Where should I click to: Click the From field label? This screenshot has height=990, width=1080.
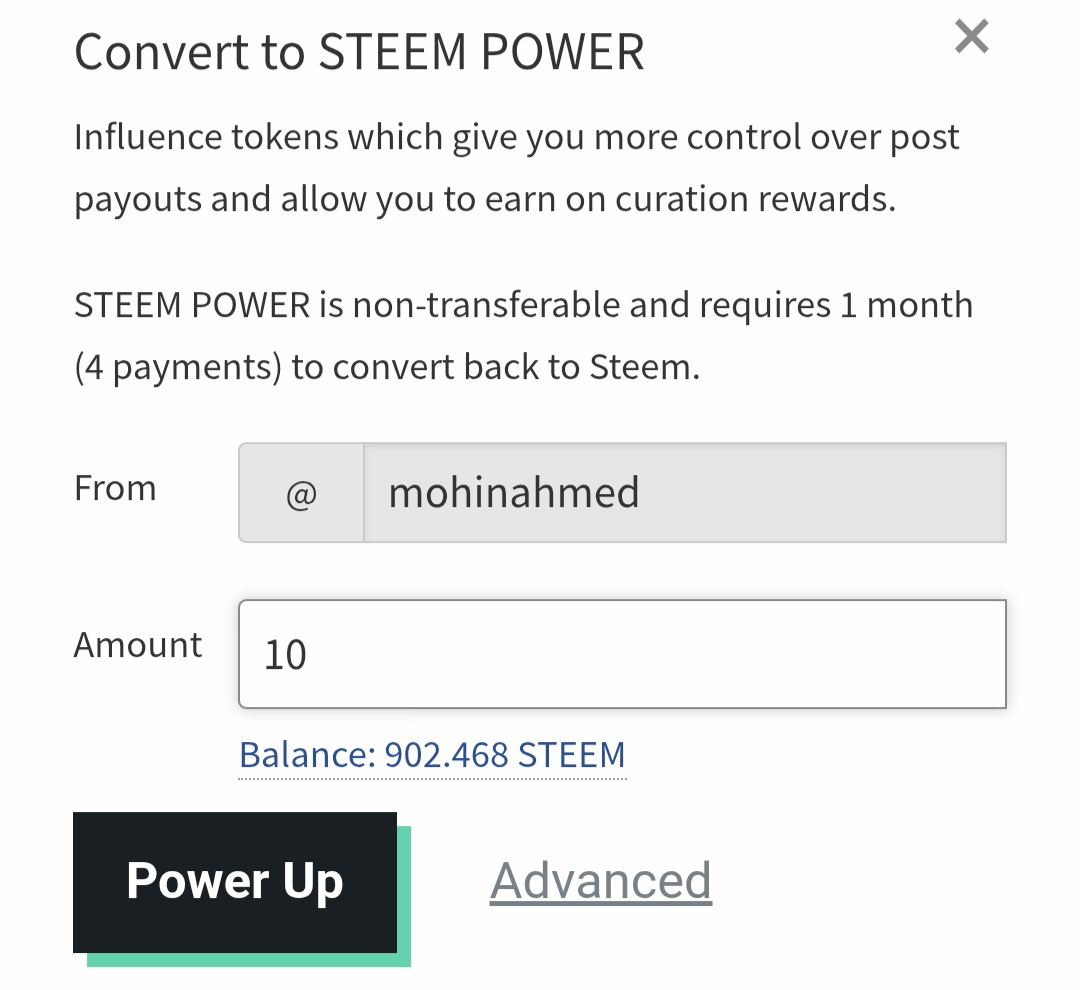[115, 489]
